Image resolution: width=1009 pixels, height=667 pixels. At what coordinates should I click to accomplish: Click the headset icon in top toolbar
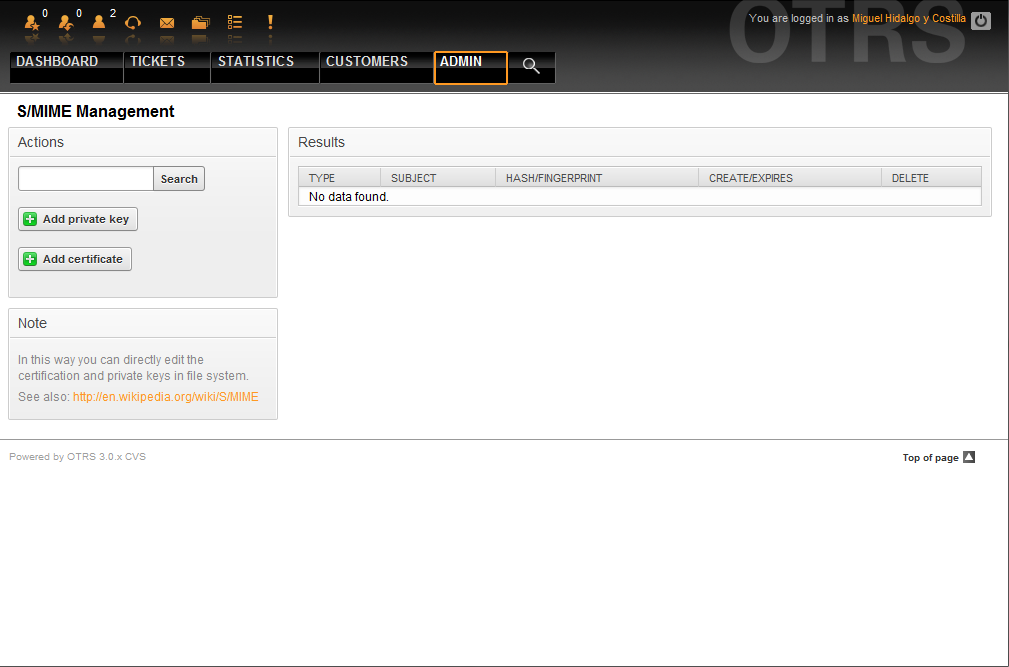click(x=133, y=22)
